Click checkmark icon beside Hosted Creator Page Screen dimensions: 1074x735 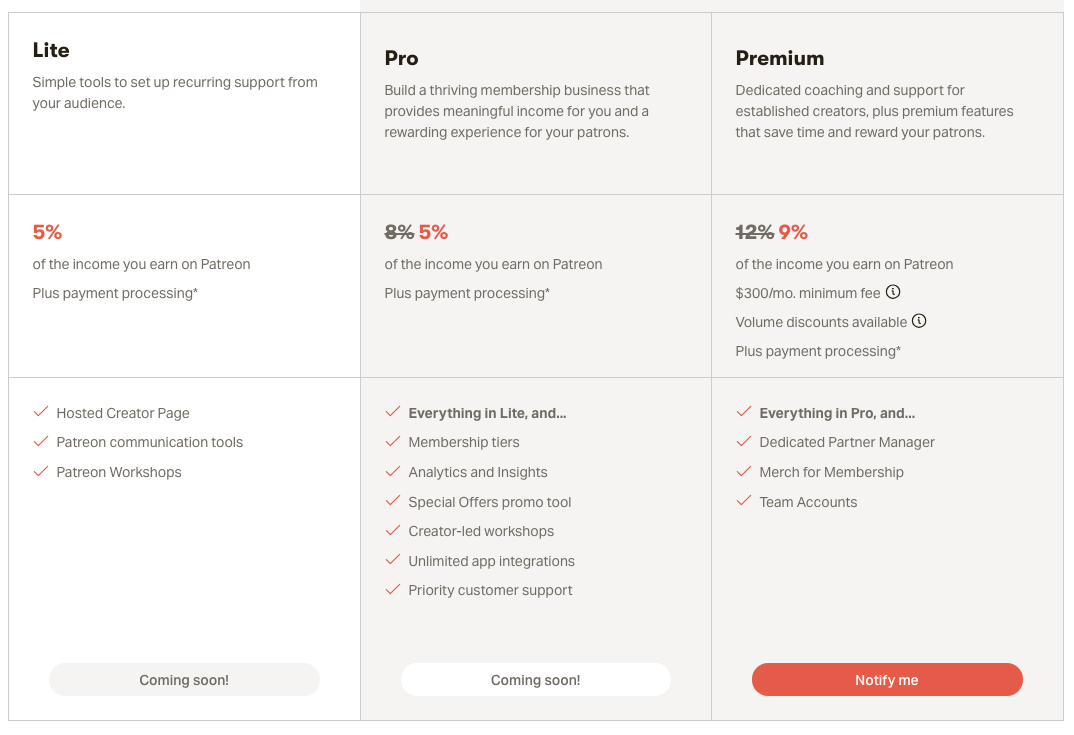click(41, 412)
